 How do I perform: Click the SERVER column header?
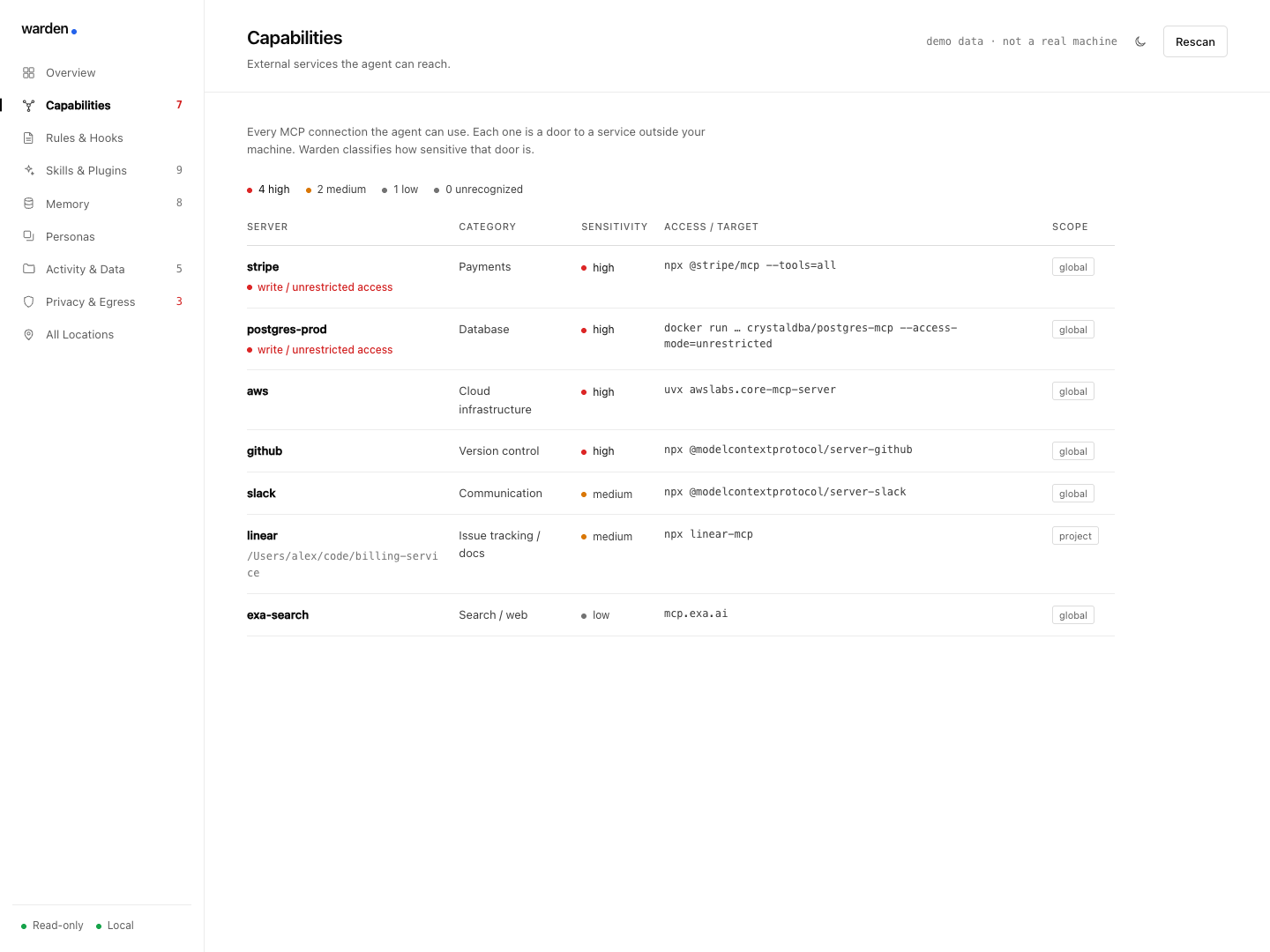tap(267, 227)
